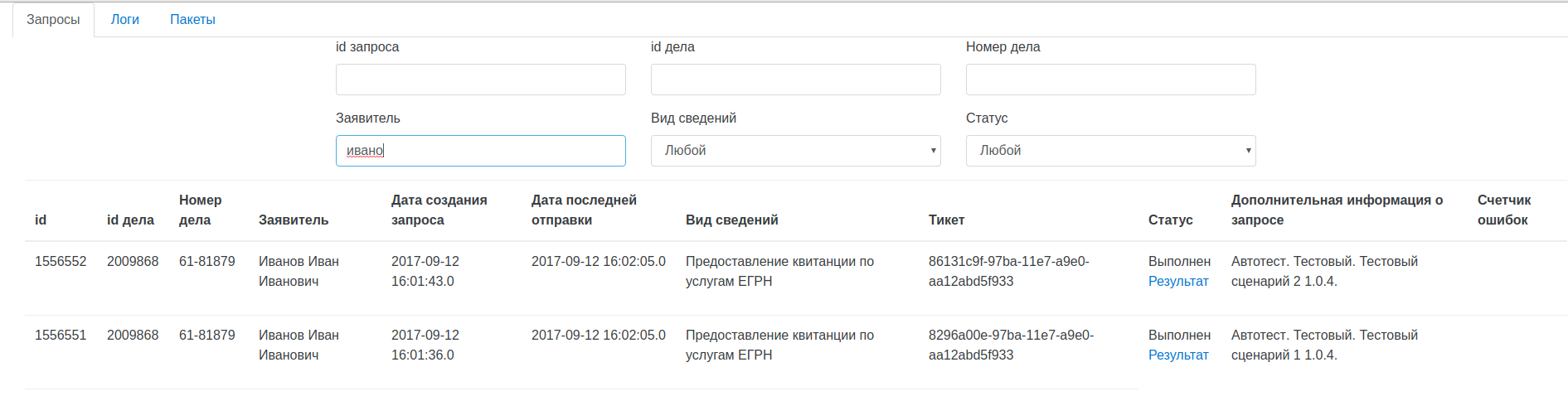Click ticket 8296a00e-97ba-11e7-a9e0-aa12abd5f933
The image size is (1568, 401).
1010,345
